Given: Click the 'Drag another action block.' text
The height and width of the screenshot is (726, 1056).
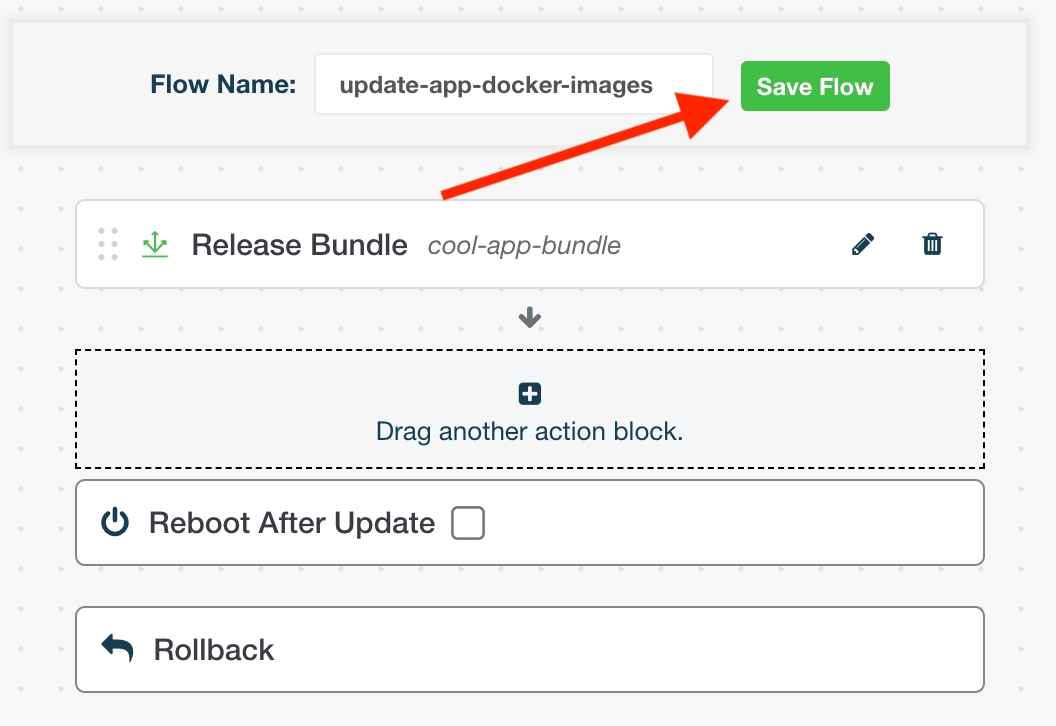Looking at the screenshot, I should pos(530,432).
